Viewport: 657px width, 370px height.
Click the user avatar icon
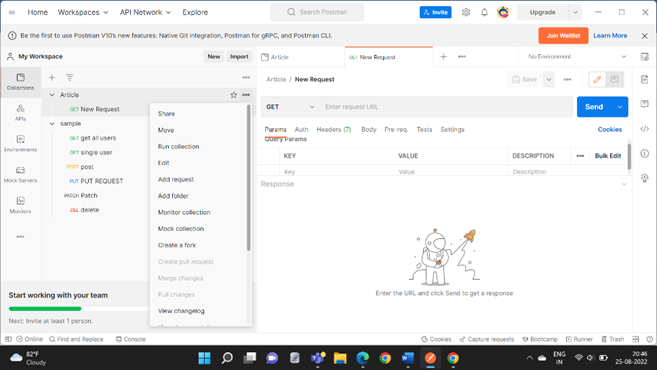[503, 13]
